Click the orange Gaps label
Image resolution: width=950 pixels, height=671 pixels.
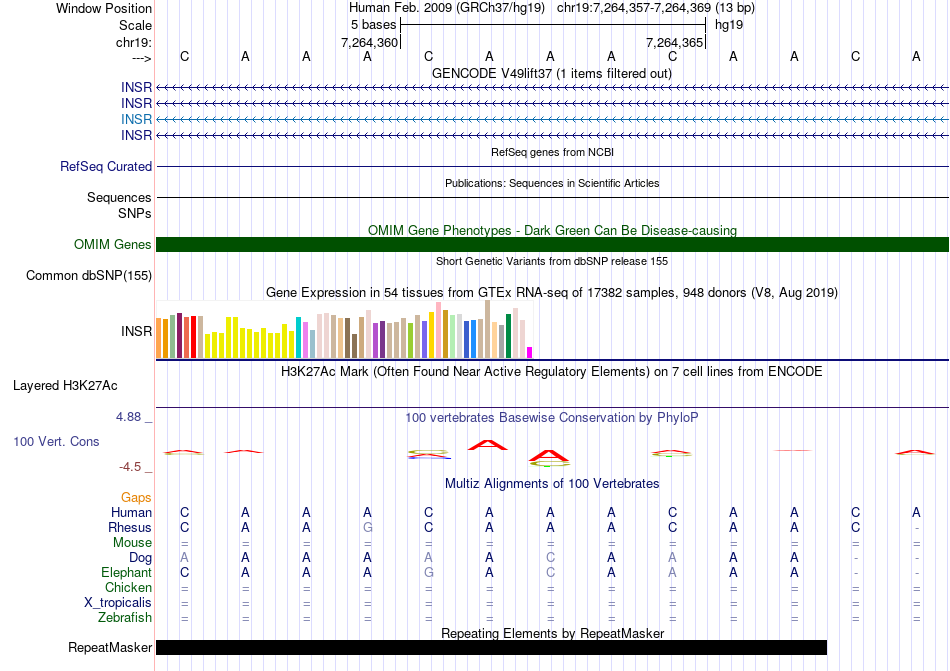136,497
